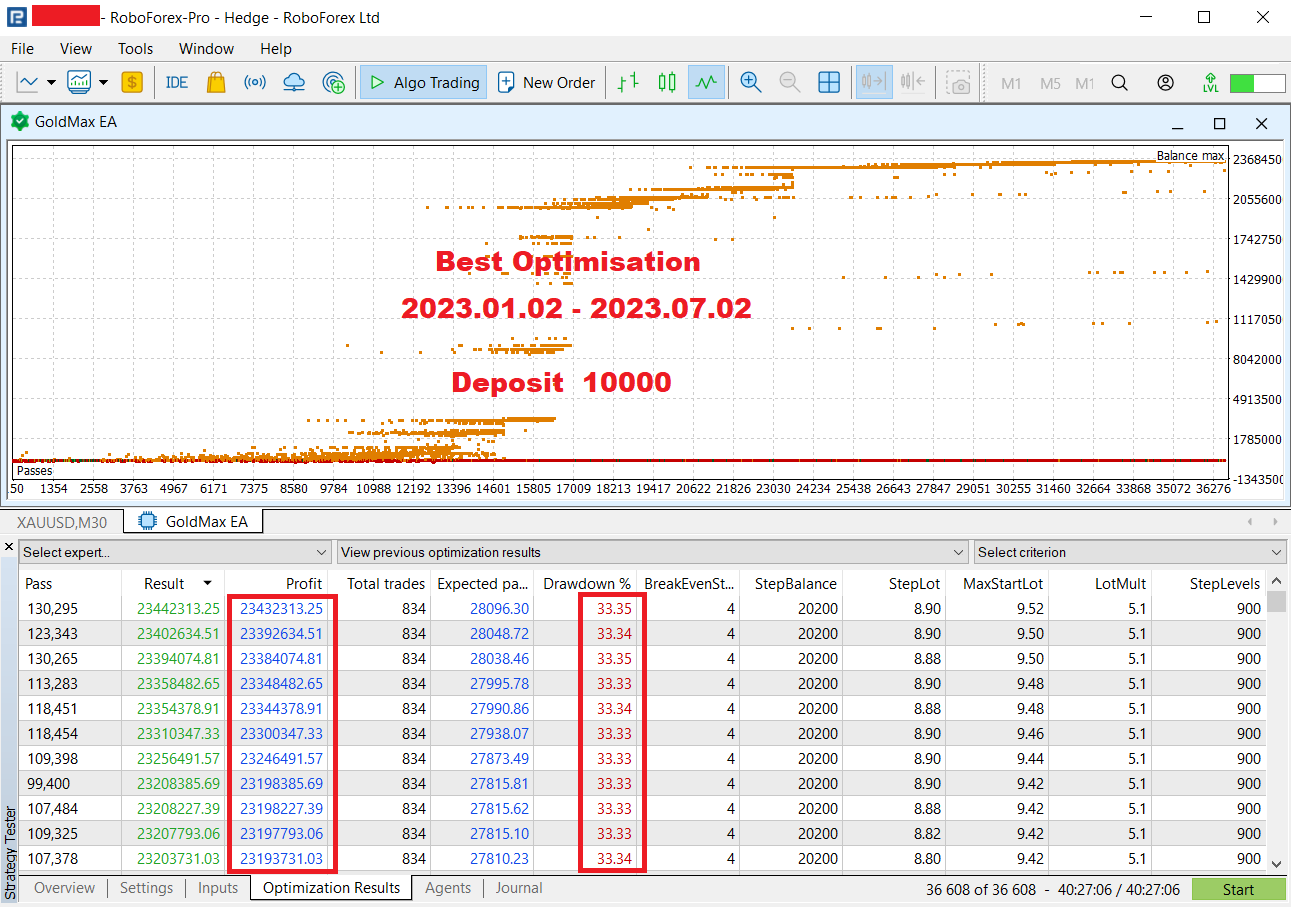Switch to candlestick chart view
Screen dimensions: 1291x907
[x=667, y=82]
